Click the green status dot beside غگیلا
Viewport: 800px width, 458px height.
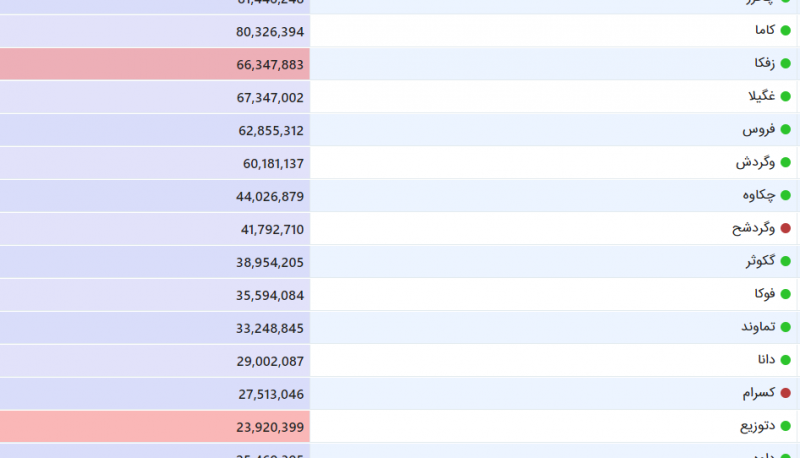(786, 97)
